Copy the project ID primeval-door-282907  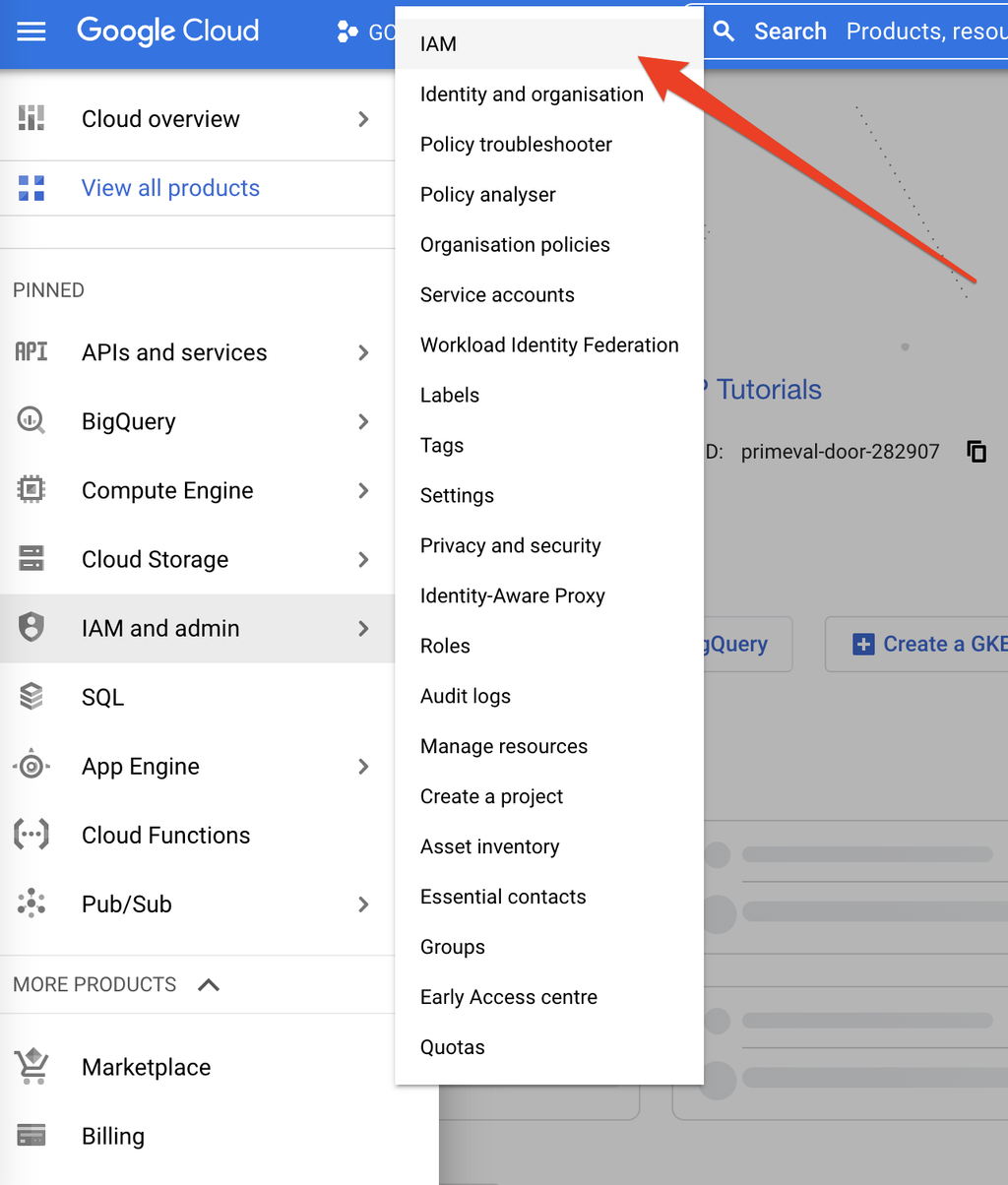tap(976, 452)
